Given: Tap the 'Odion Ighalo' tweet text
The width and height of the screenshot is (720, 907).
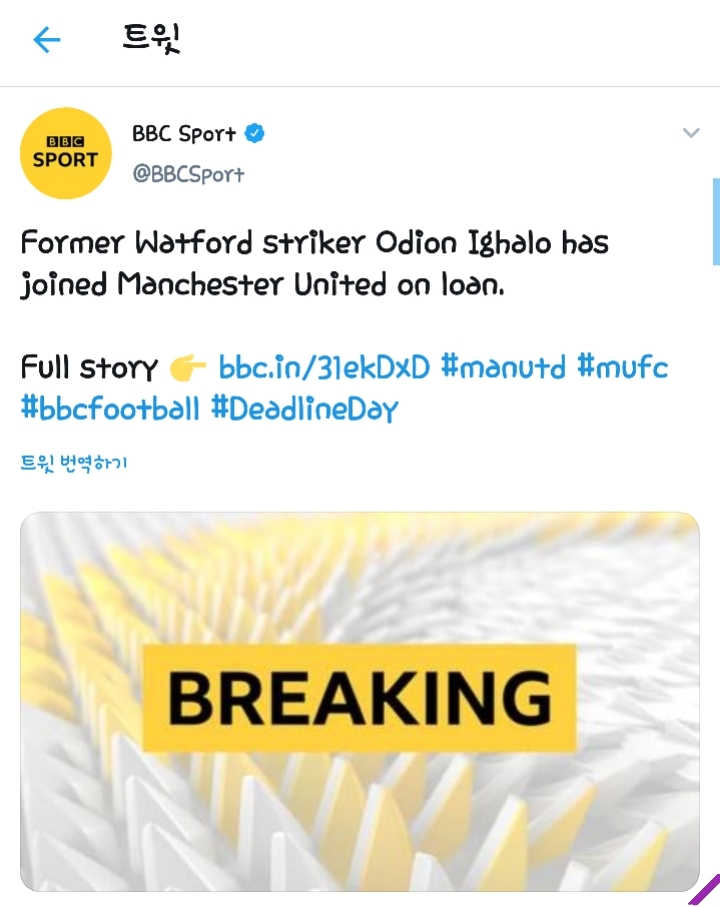Looking at the screenshot, I should [445, 244].
